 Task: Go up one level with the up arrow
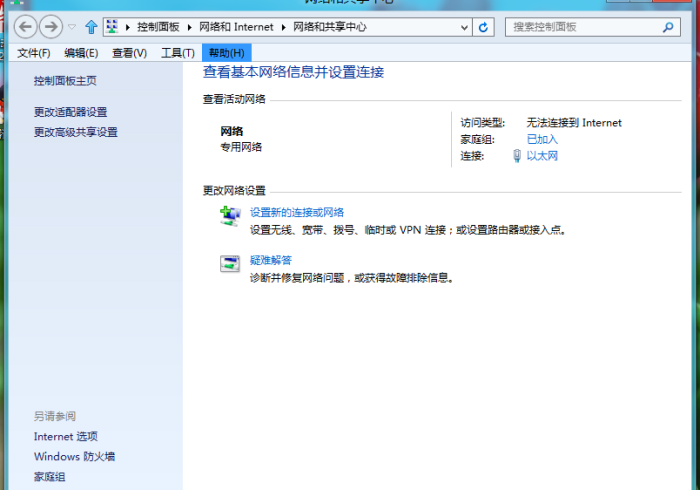coord(91,27)
